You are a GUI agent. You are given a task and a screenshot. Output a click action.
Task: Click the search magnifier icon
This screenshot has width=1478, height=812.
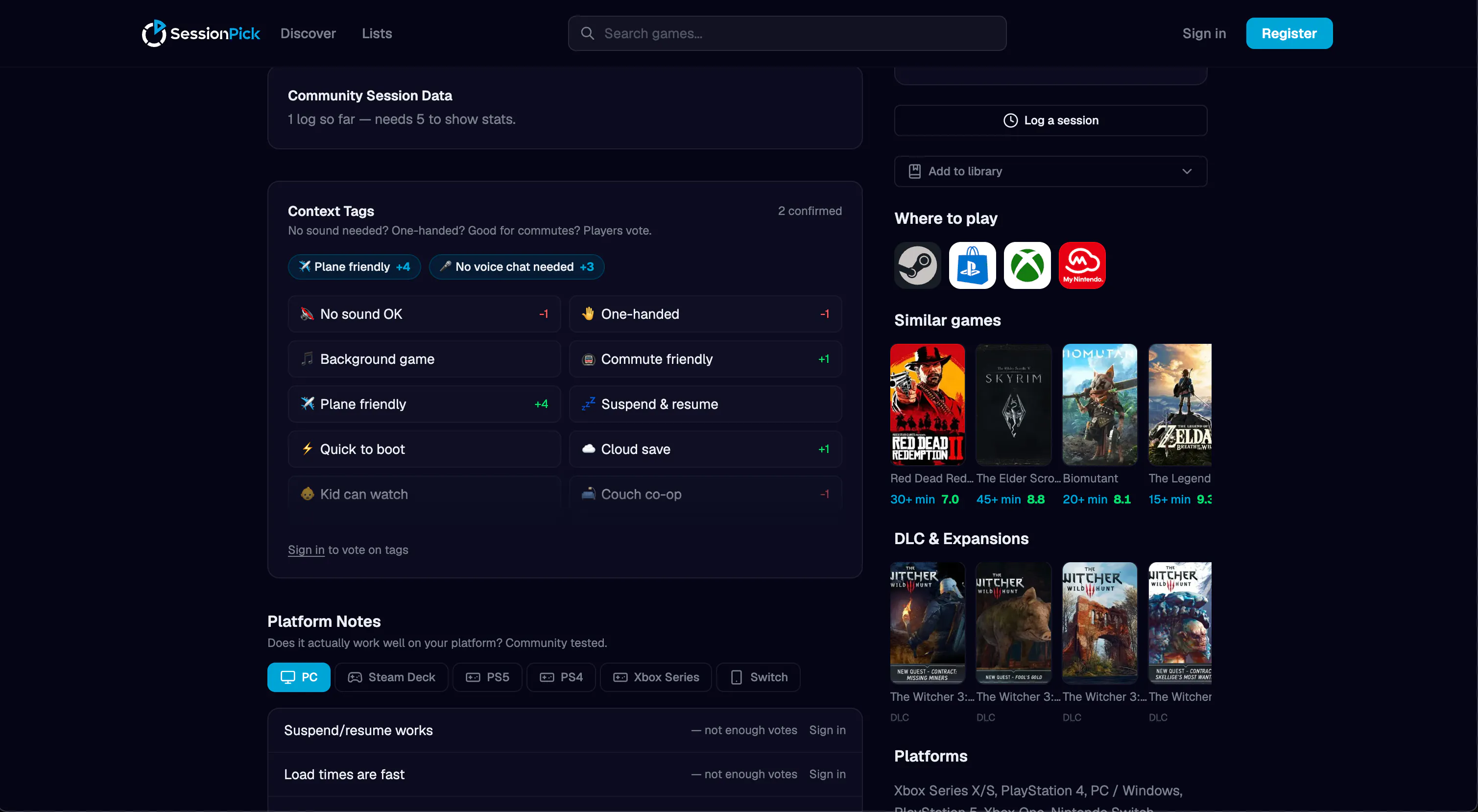click(587, 33)
